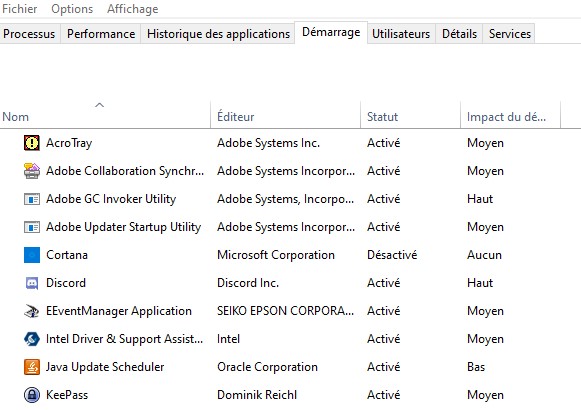Switch to the Performance tab
This screenshot has height=410, width=581.
tap(101, 34)
